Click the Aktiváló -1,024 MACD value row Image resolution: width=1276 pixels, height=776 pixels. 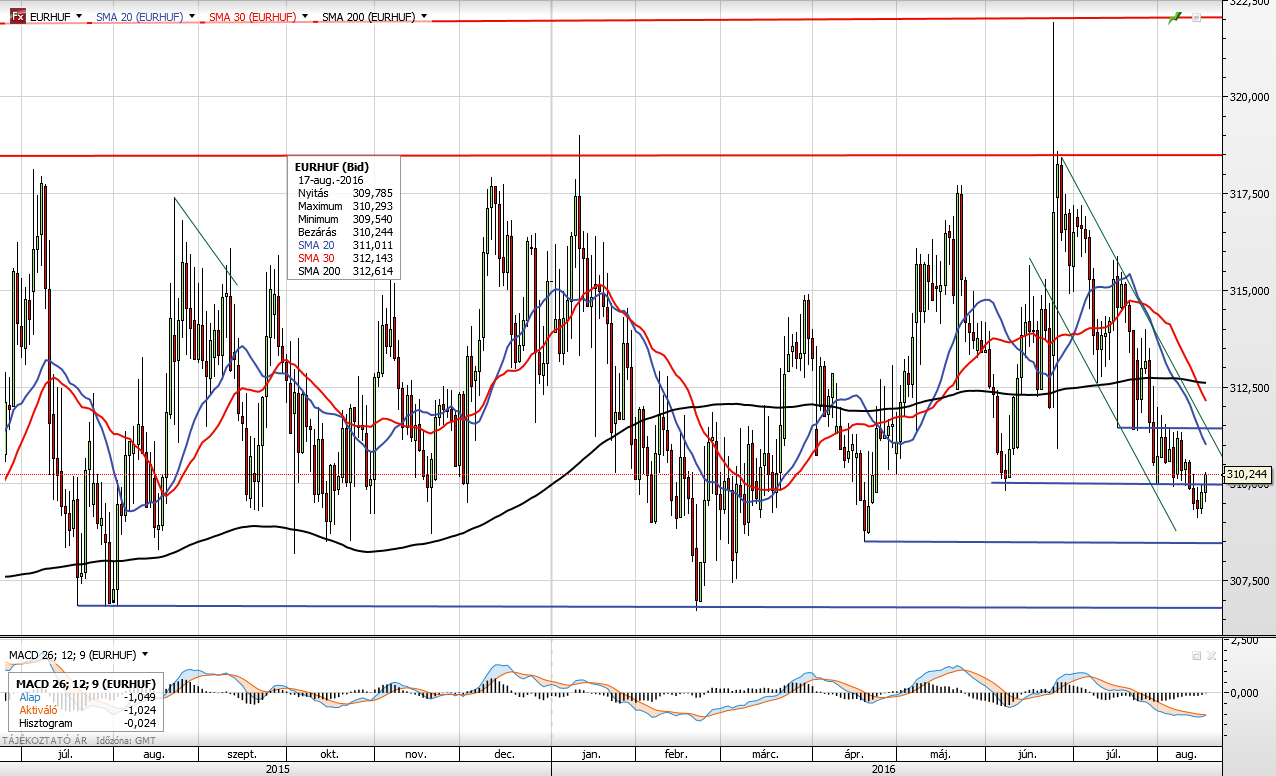pyautogui.click(x=86, y=710)
